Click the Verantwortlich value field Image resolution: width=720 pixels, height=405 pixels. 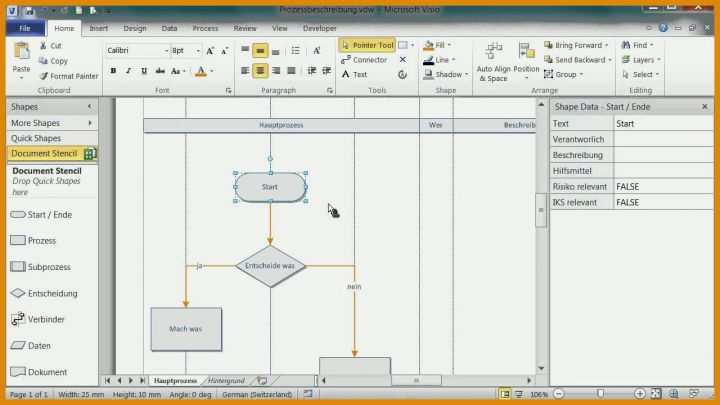coord(663,139)
